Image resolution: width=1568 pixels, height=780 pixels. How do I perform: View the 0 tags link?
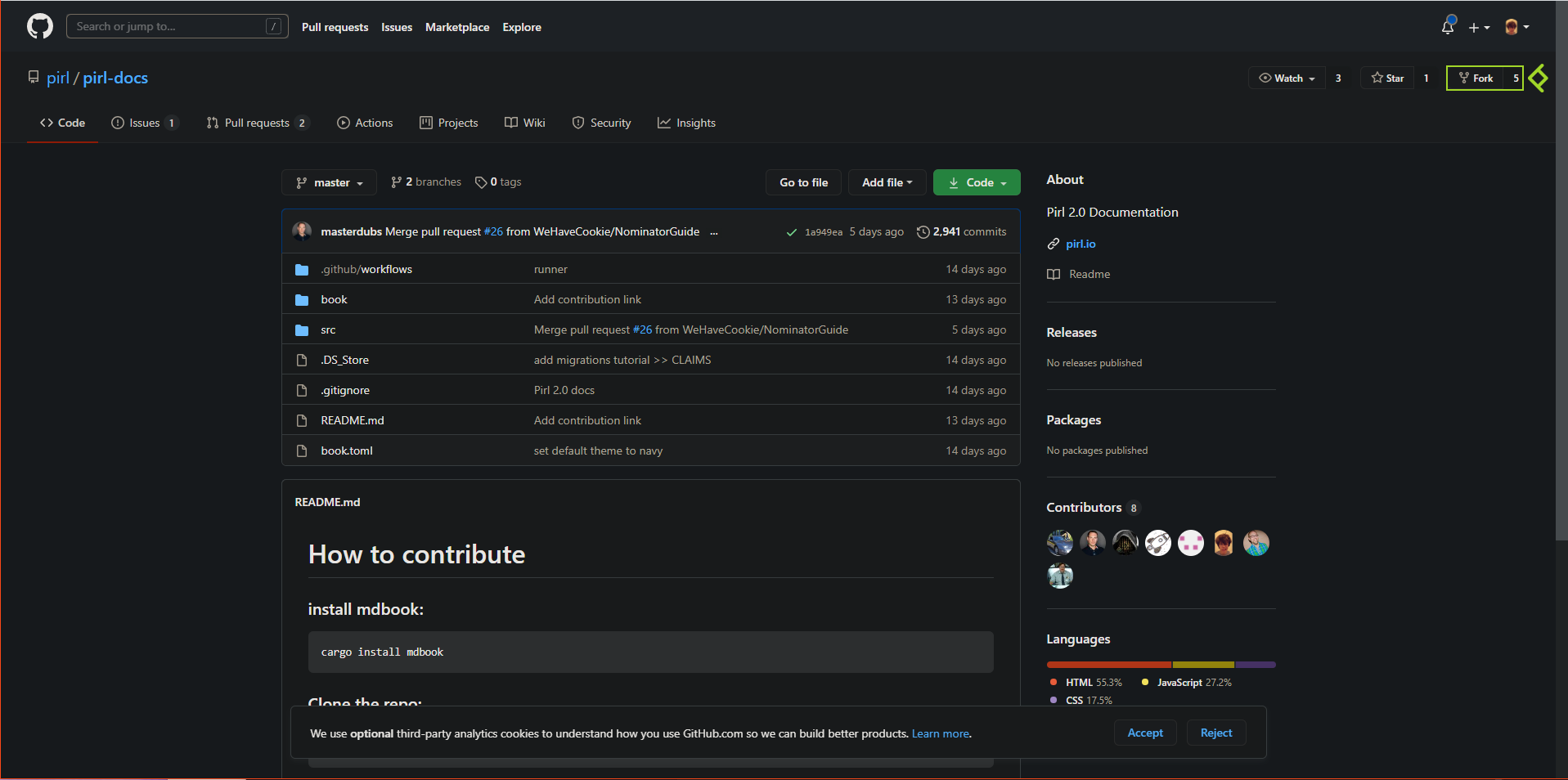(x=498, y=182)
